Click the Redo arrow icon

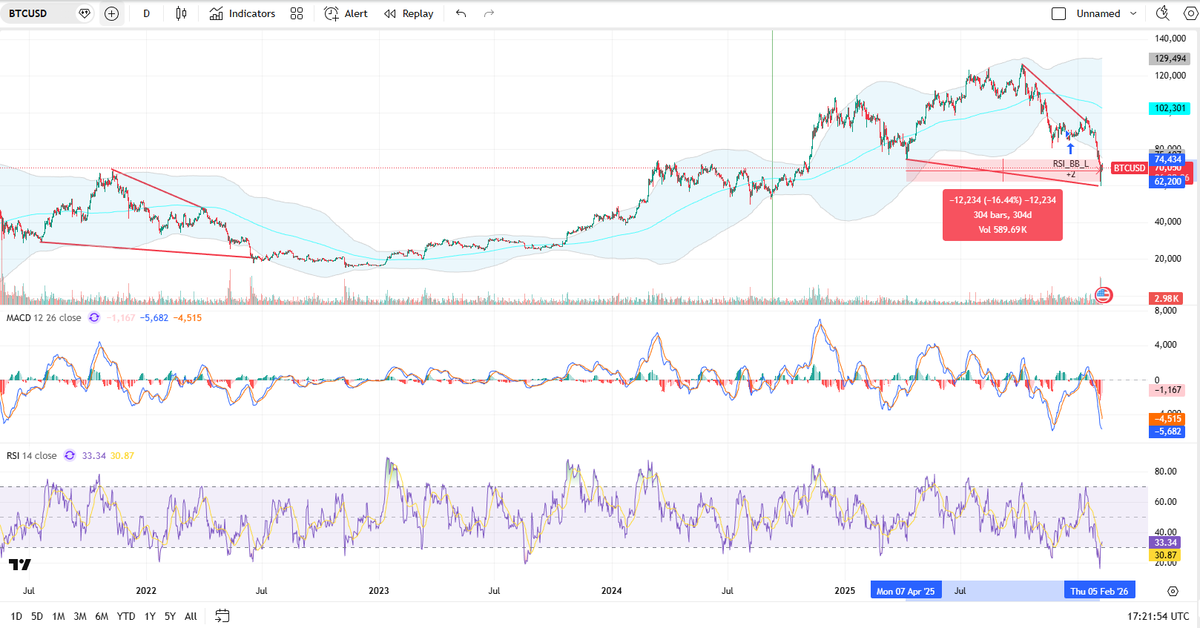tap(488, 13)
